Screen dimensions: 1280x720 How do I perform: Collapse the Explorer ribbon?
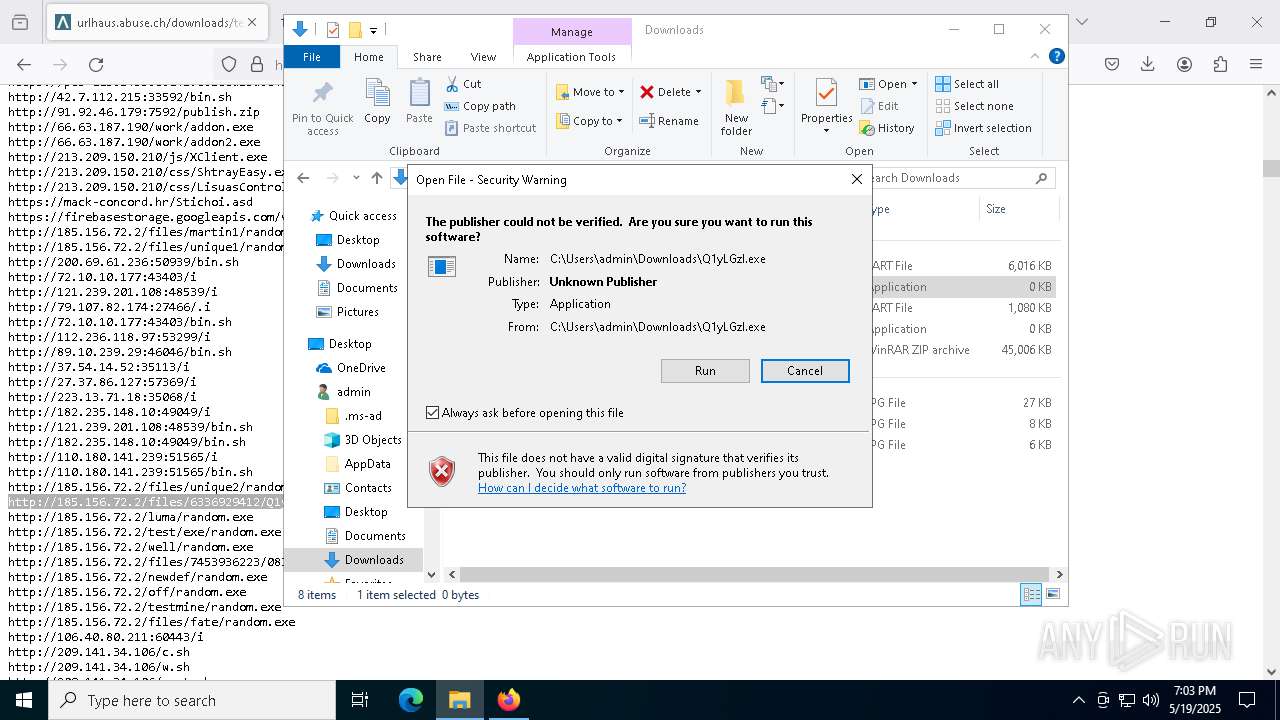tap(1035, 56)
